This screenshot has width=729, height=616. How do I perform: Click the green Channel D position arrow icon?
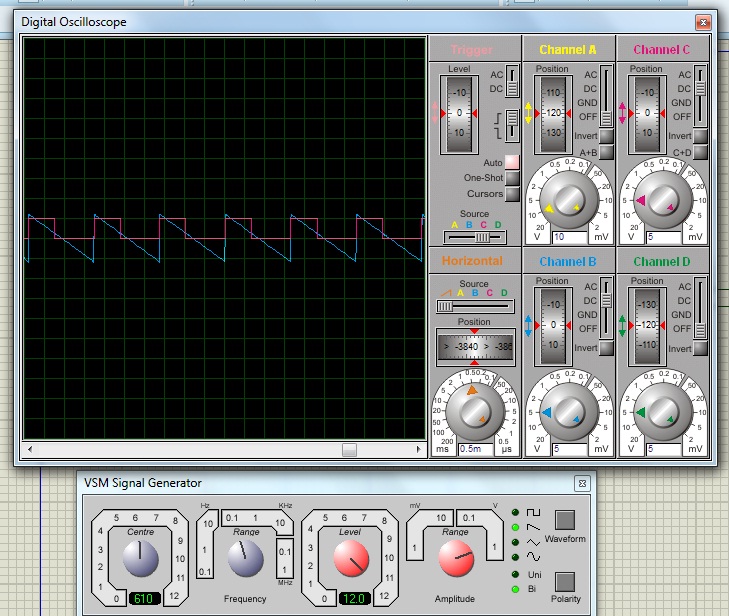pos(622,326)
